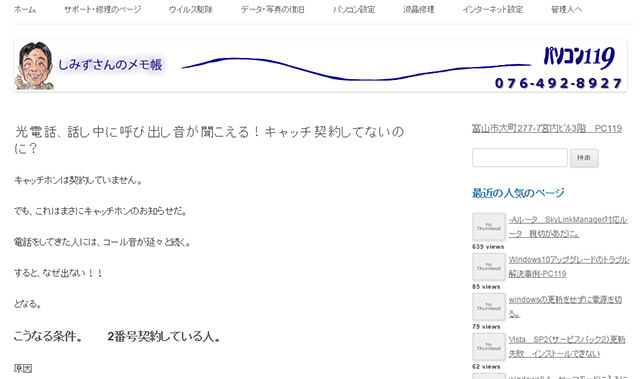Viewport: 640px width, 379px height.
Task: Open 液晶修理 navigation item
Action: click(x=419, y=9)
